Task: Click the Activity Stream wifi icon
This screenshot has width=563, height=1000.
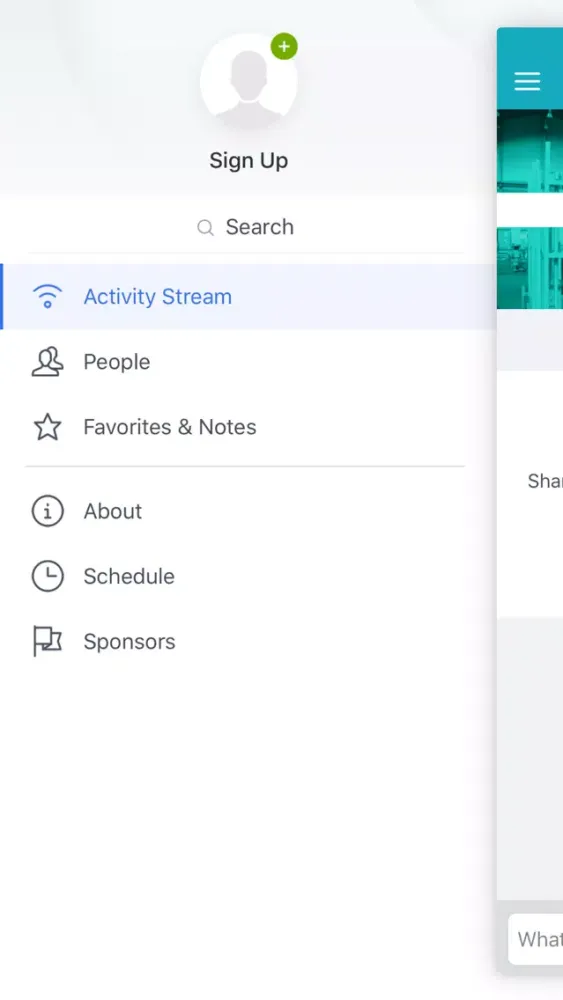Action: pos(47,297)
